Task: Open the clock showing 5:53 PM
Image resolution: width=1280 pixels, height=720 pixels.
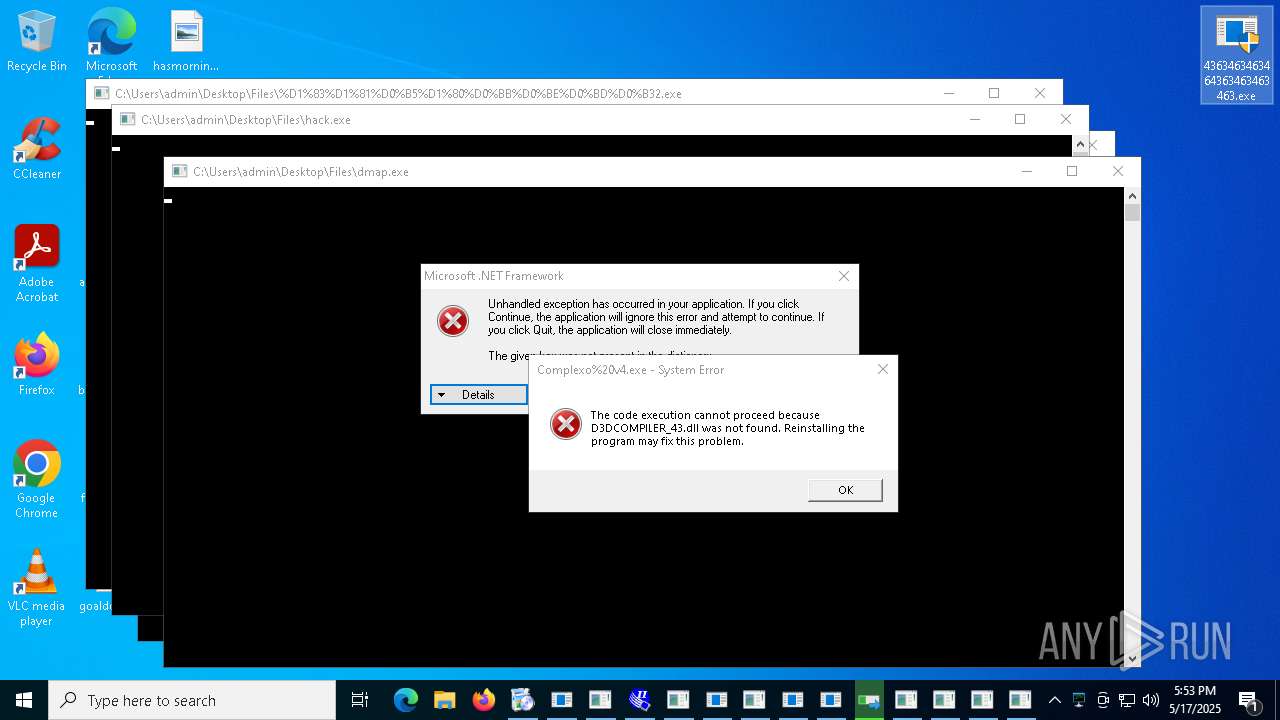Action: click(1195, 700)
